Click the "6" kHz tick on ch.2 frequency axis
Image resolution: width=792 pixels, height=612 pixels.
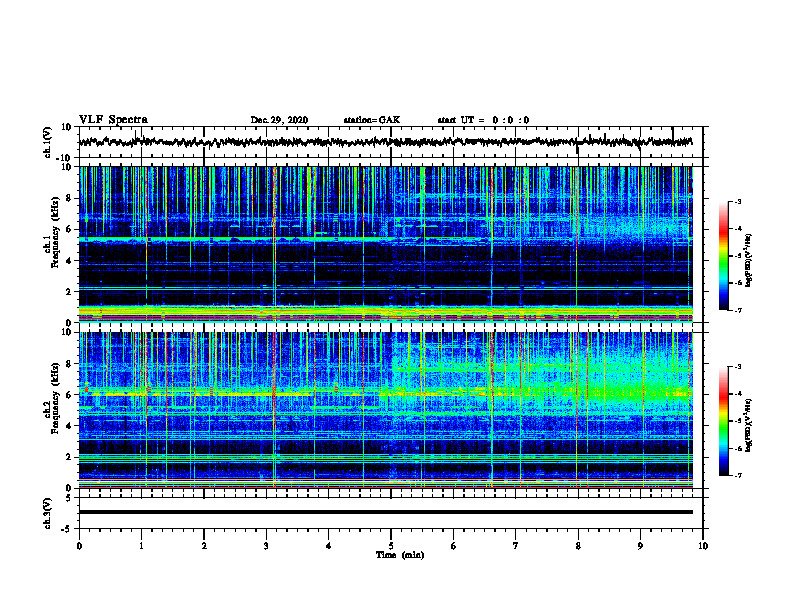70,395
